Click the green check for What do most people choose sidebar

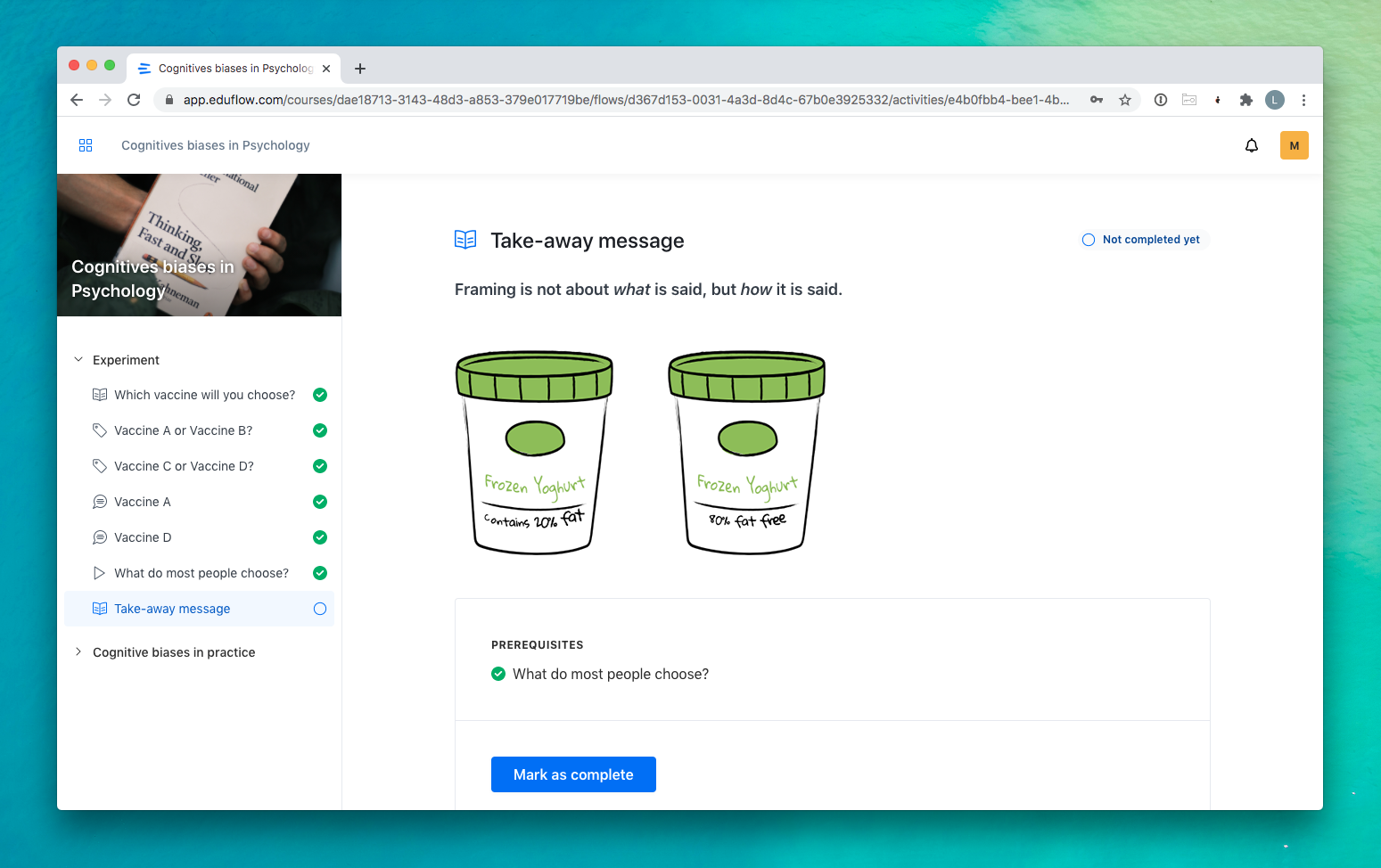(320, 573)
